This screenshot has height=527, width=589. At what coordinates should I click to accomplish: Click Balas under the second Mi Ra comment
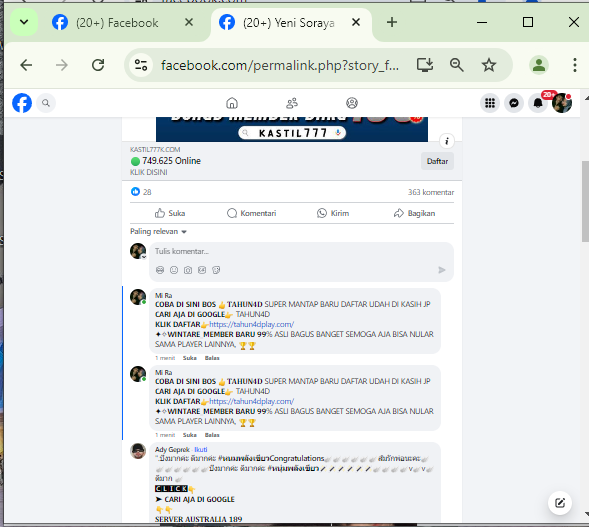(212, 435)
